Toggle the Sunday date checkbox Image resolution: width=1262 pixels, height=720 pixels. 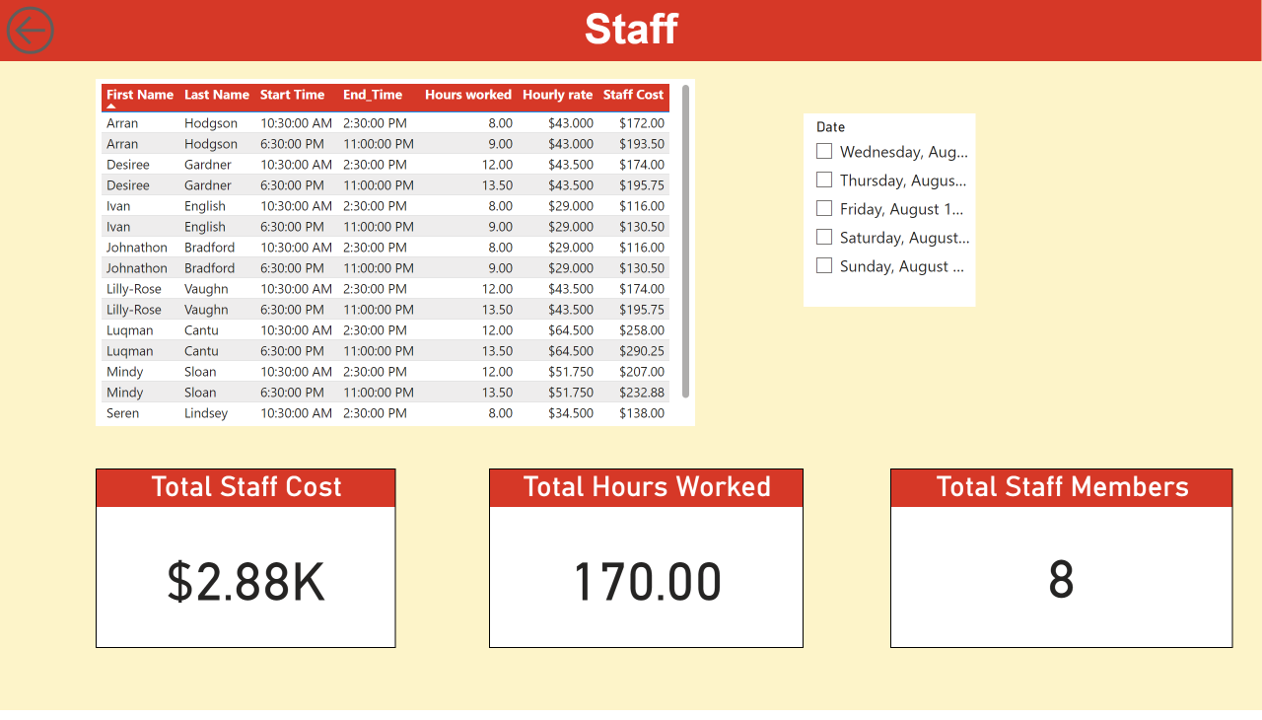pos(824,265)
